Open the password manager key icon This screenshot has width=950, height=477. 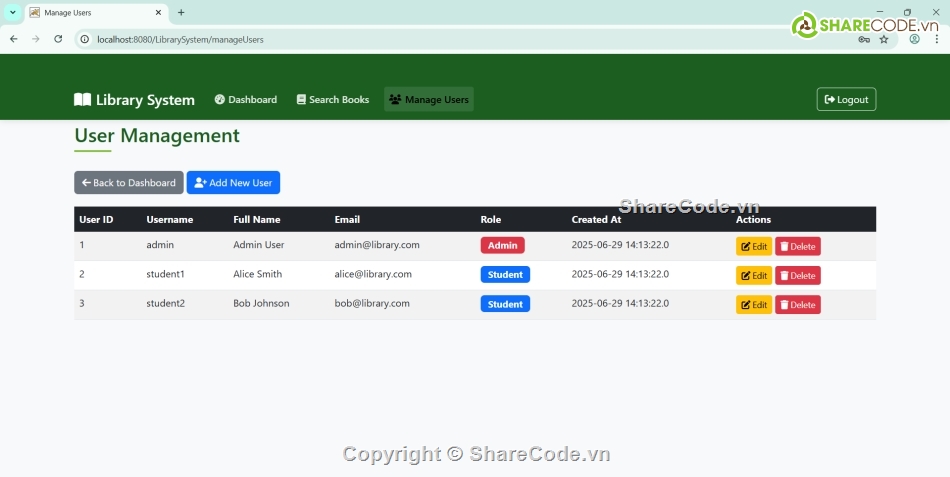864,39
